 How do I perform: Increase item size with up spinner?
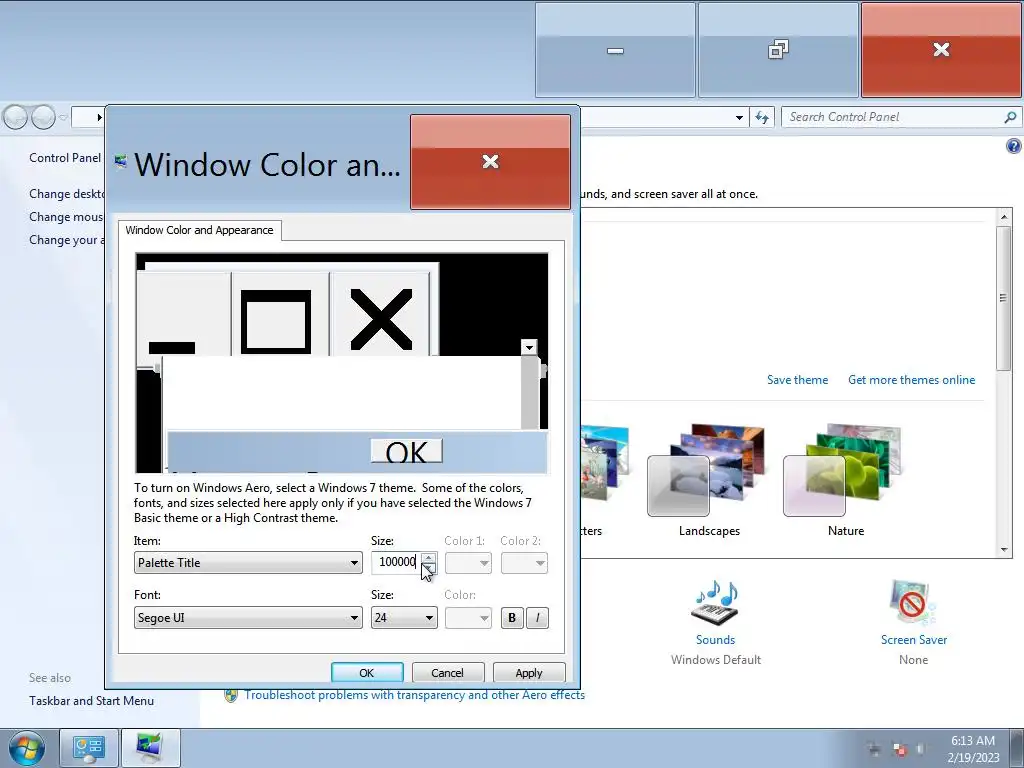coord(428,558)
